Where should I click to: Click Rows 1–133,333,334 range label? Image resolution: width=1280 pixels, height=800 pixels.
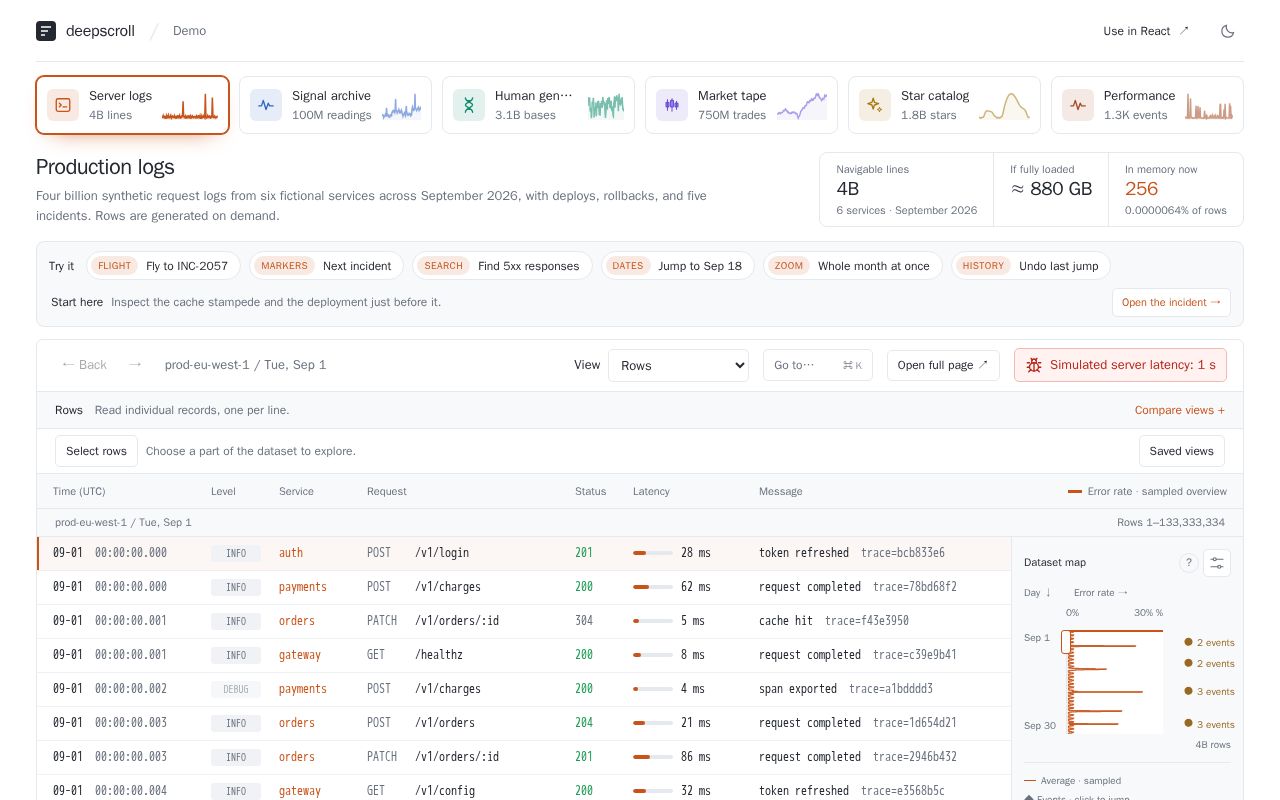1171,522
